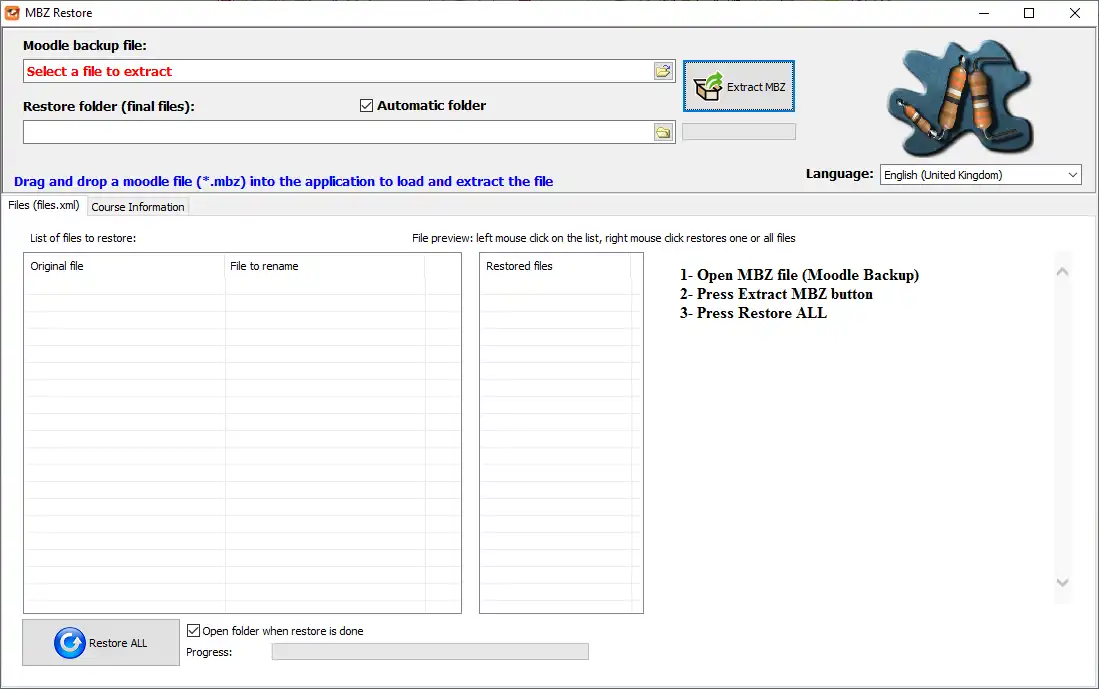Click the Moodle backup file input field
1099x689 pixels.
(x=339, y=71)
